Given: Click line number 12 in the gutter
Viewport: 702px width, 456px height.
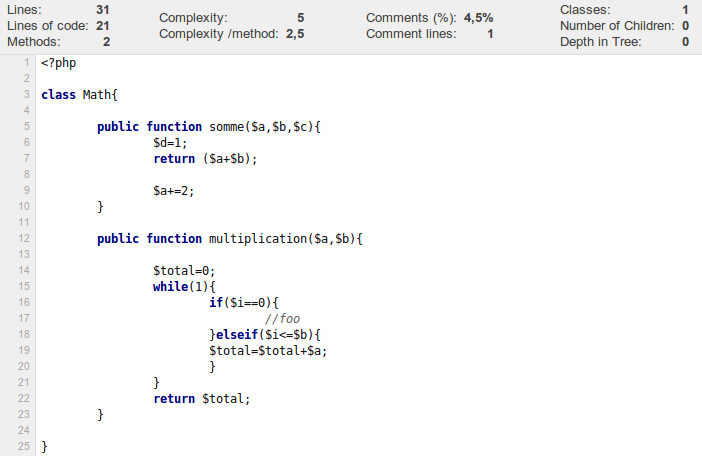Looking at the screenshot, I should 22,239.
